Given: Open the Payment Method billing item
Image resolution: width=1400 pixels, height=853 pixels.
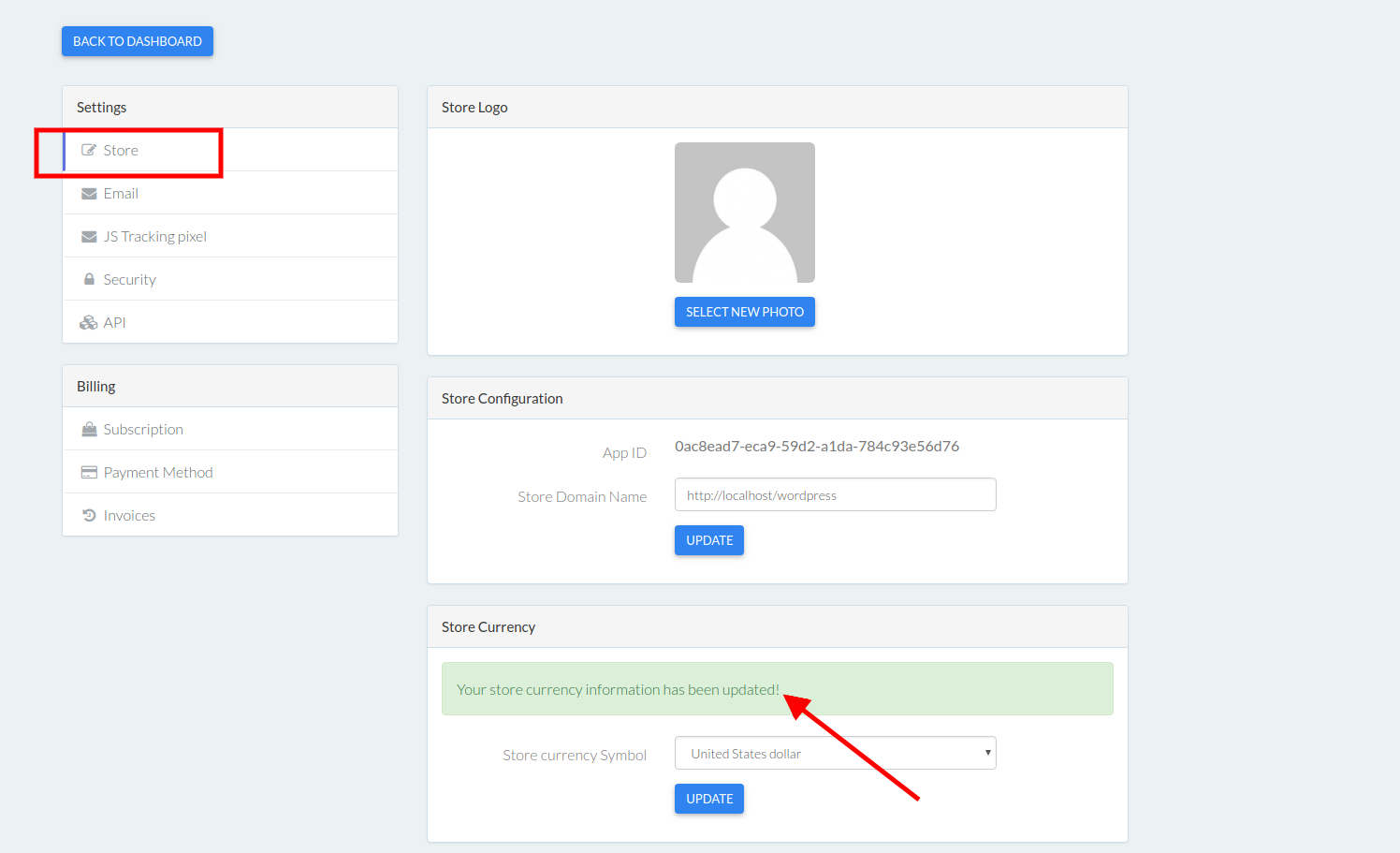Looking at the screenshot, I should pos(230,472).
